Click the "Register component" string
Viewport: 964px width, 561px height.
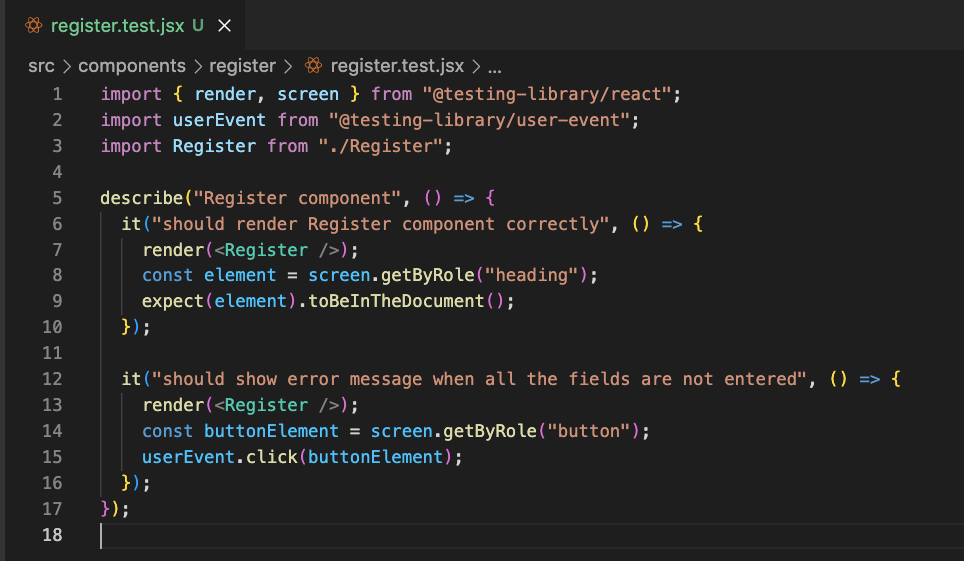click(298, 198)
